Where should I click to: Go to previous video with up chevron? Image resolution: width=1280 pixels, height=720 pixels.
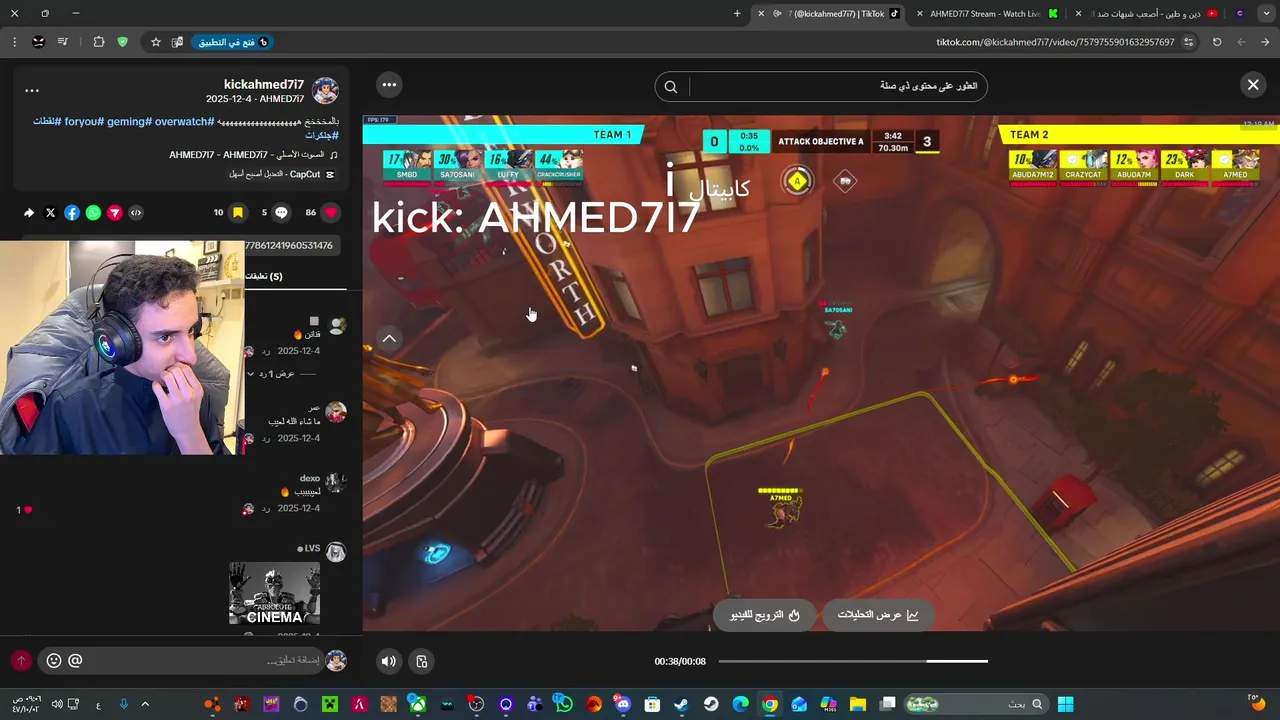pos(389,339)
